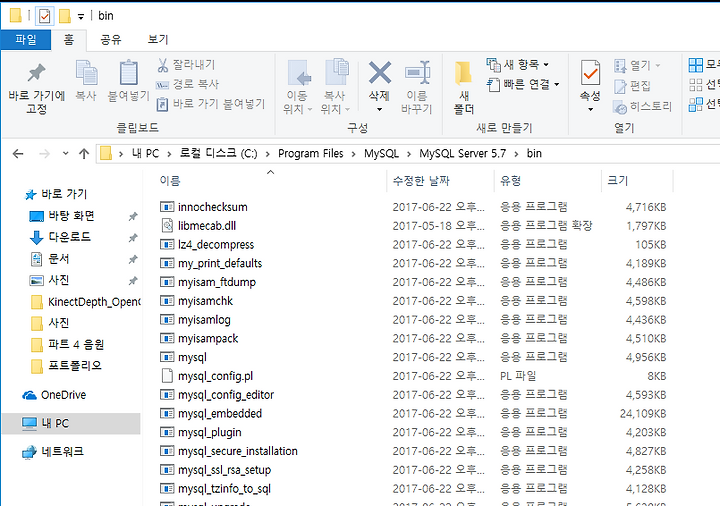Click Program Files breadcrumb
This screenshot has height=506, width=720.
pos(310,153)
